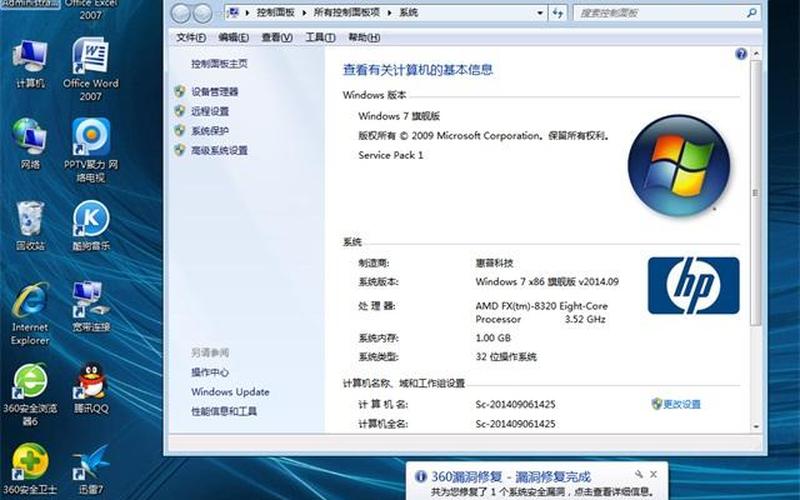Open 360安全卫士 desktop shortcut
The height and width of the screenshot is (500, 800).
tap(30, 469)
